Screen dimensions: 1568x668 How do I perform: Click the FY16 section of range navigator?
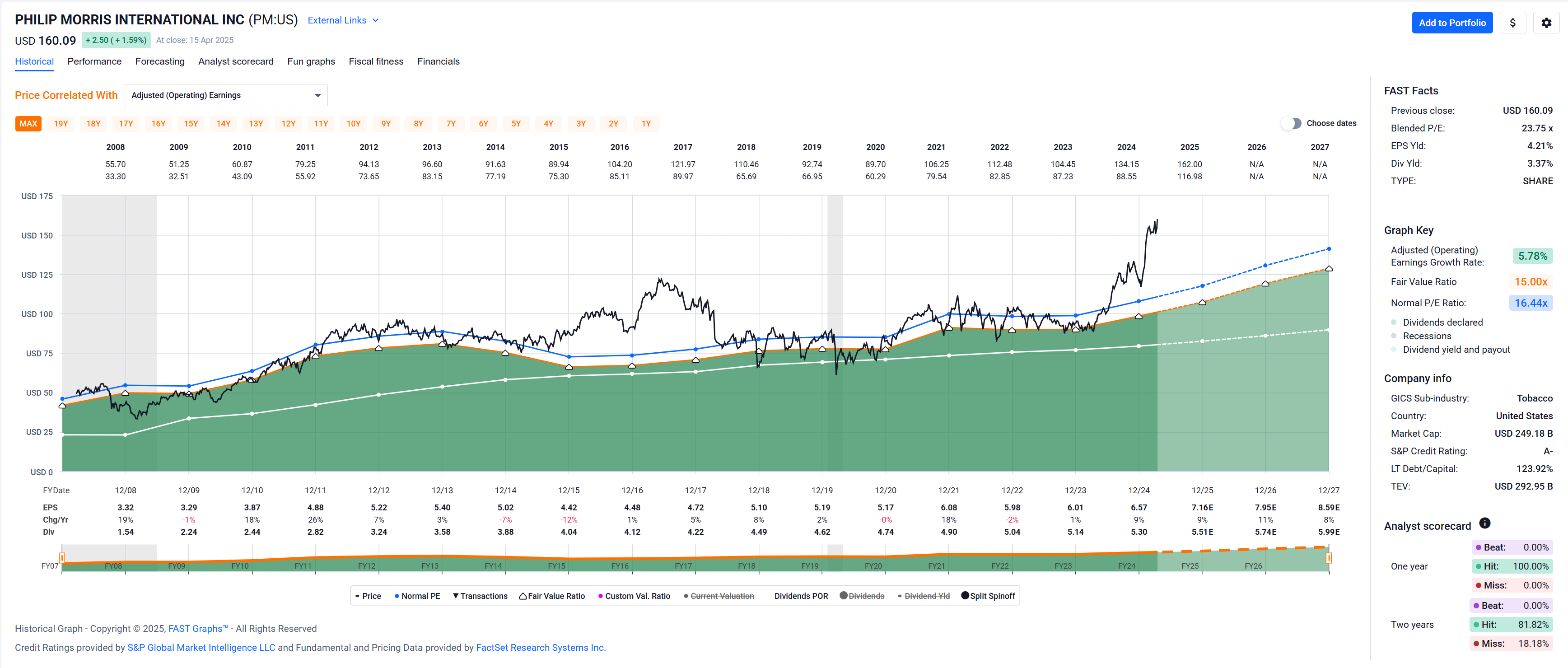[x=620, y=565]
